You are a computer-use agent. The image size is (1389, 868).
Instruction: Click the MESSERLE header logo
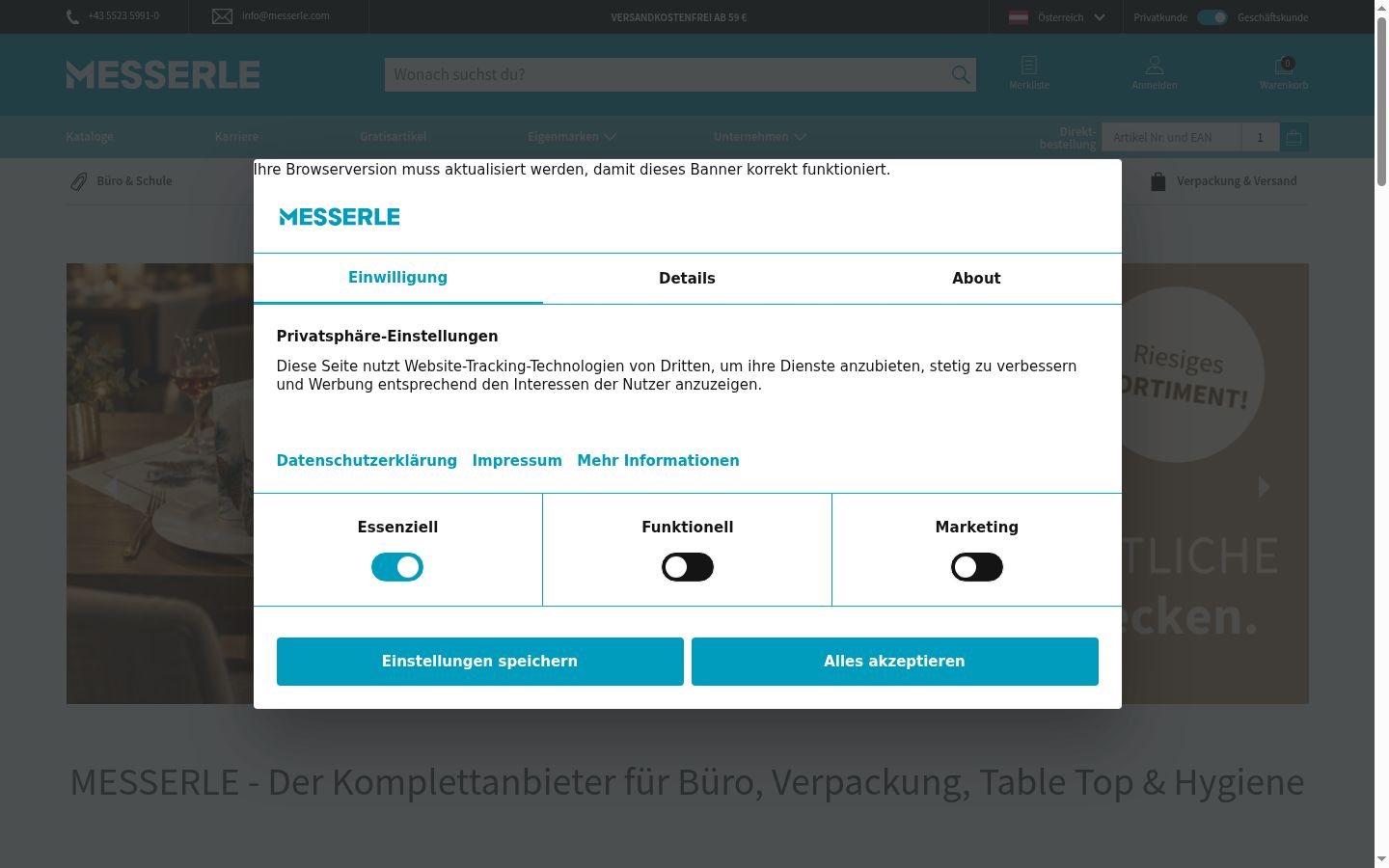point(163,74)
